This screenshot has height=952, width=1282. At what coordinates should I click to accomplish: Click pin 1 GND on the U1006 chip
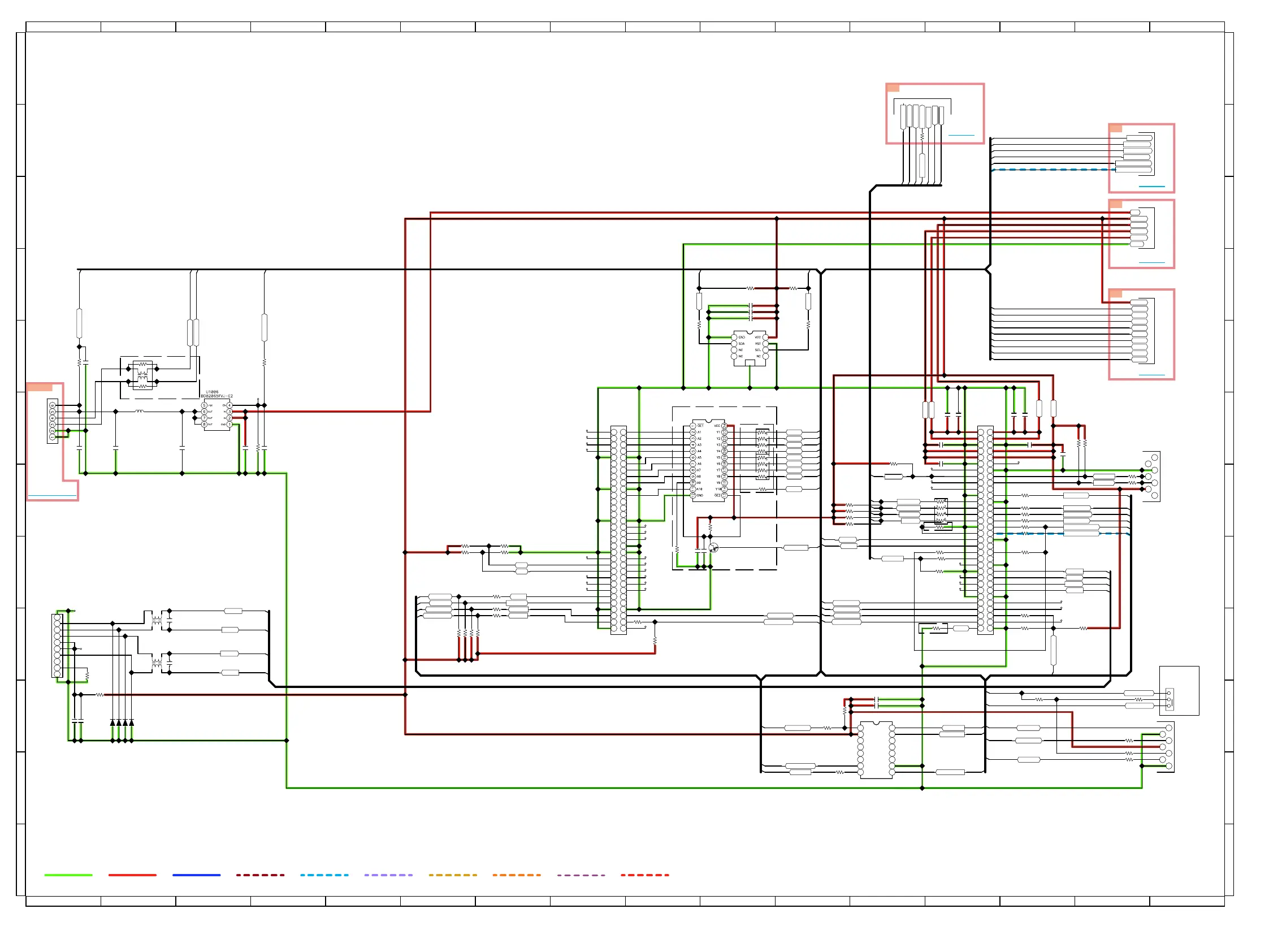(229, 424)
